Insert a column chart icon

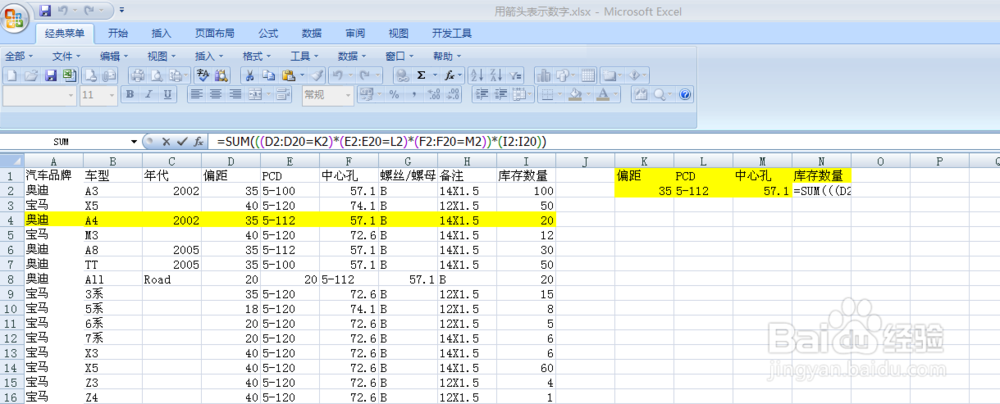pos(544,75)
